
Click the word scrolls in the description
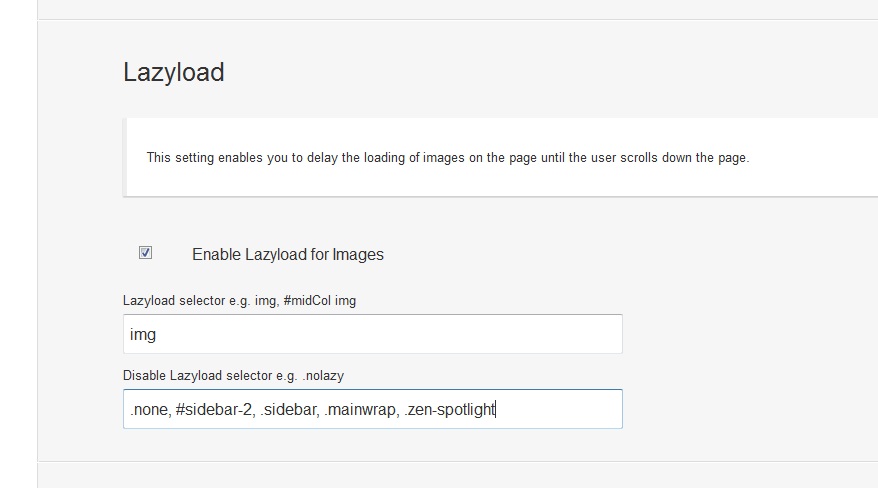(x=639, y=158)
